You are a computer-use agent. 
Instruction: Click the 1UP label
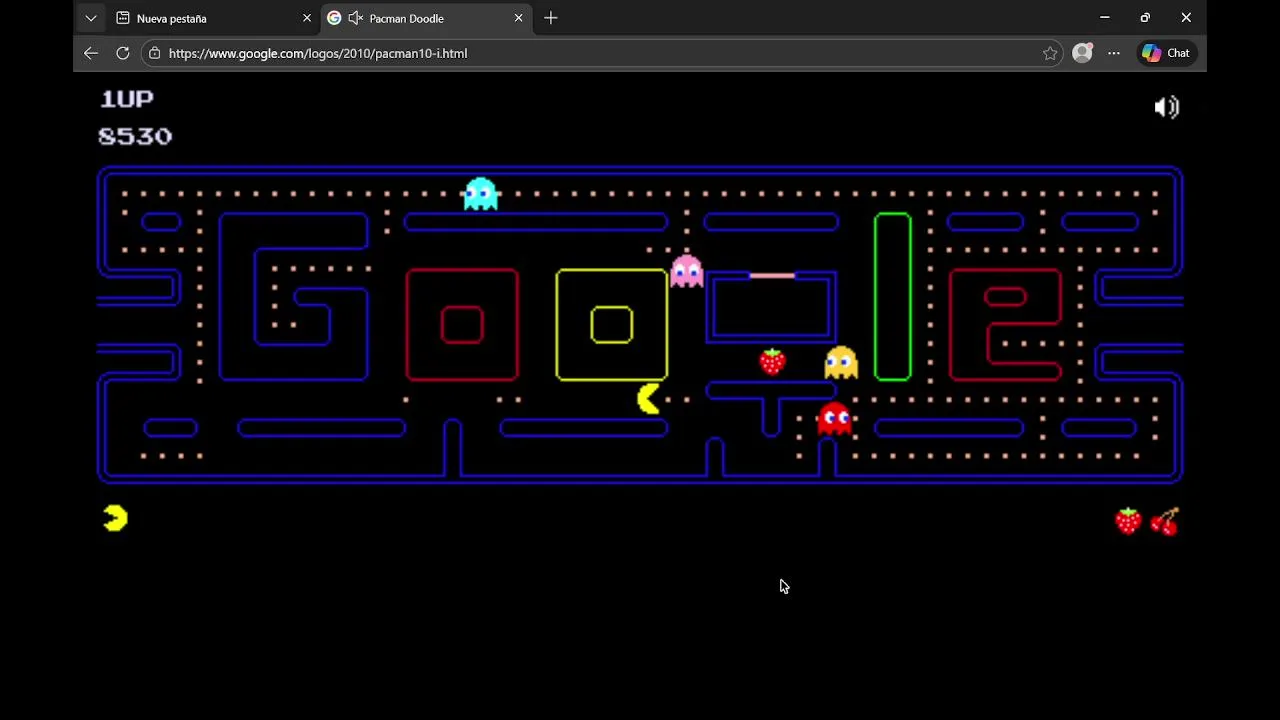pyautogui.click(x=127, y=98)
